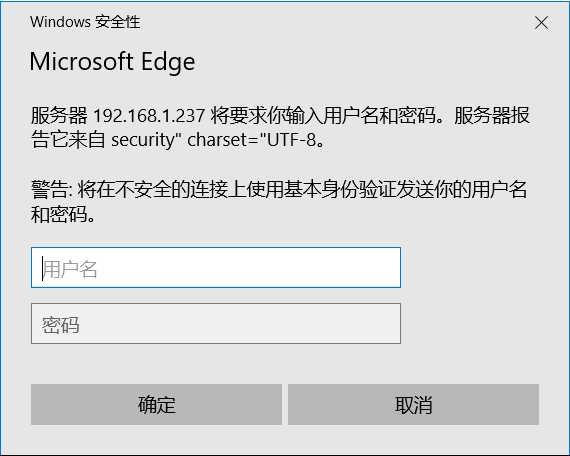Close the Windows 安全性 dialog with X
570x456 pixels.
pyautogui.click(x=541, y=23)
